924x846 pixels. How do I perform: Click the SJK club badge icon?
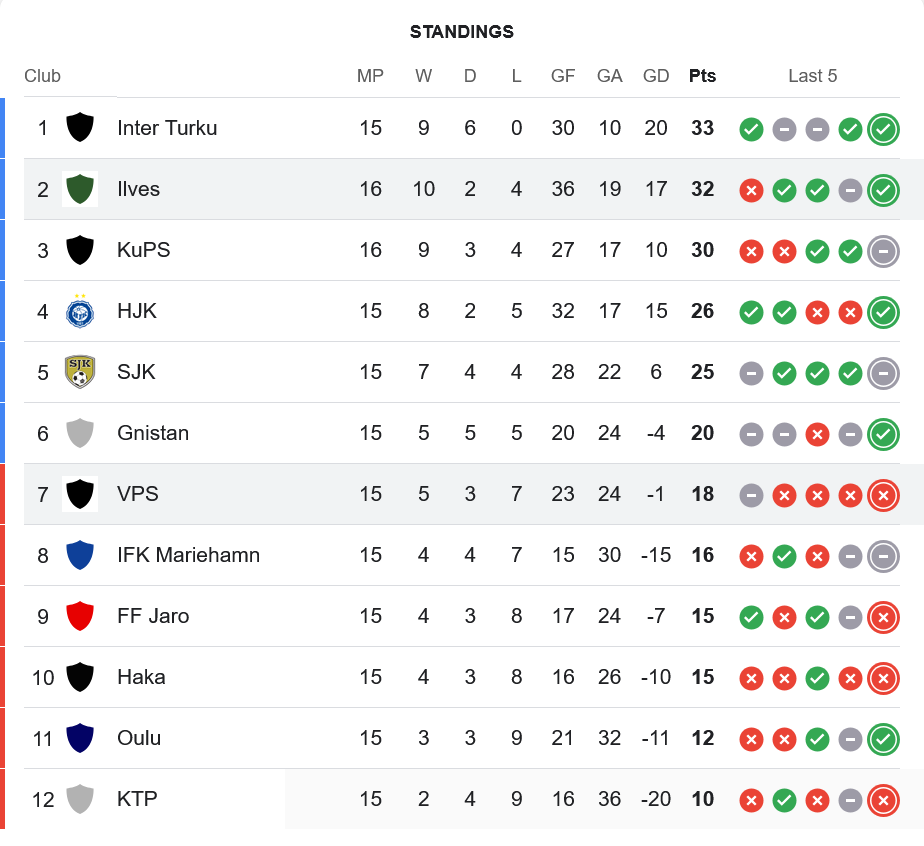click(80, 373)
